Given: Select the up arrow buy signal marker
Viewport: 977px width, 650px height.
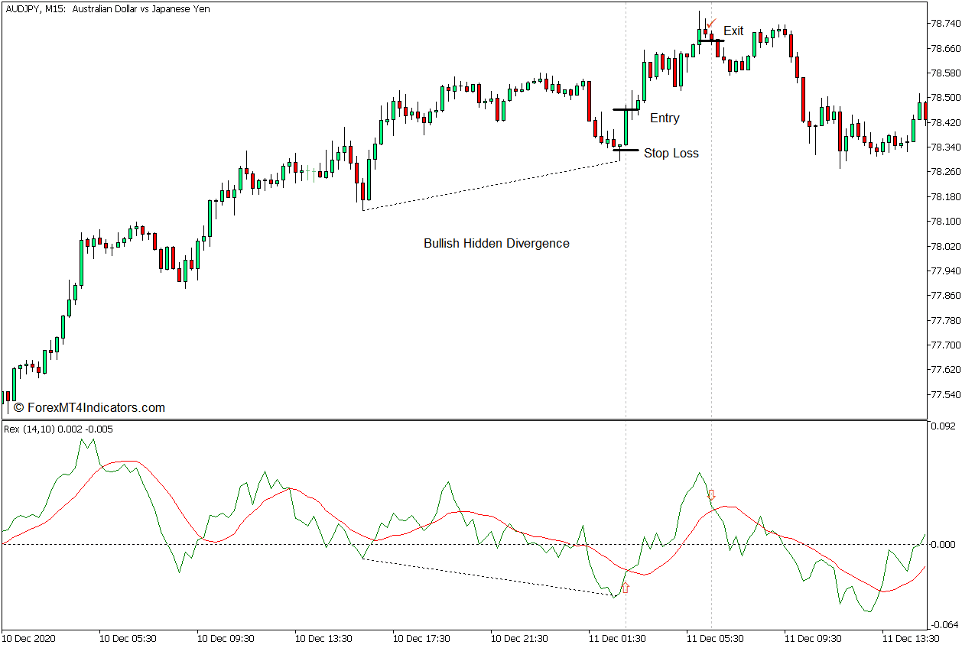Looking at the screenshot, I should 625,588.
